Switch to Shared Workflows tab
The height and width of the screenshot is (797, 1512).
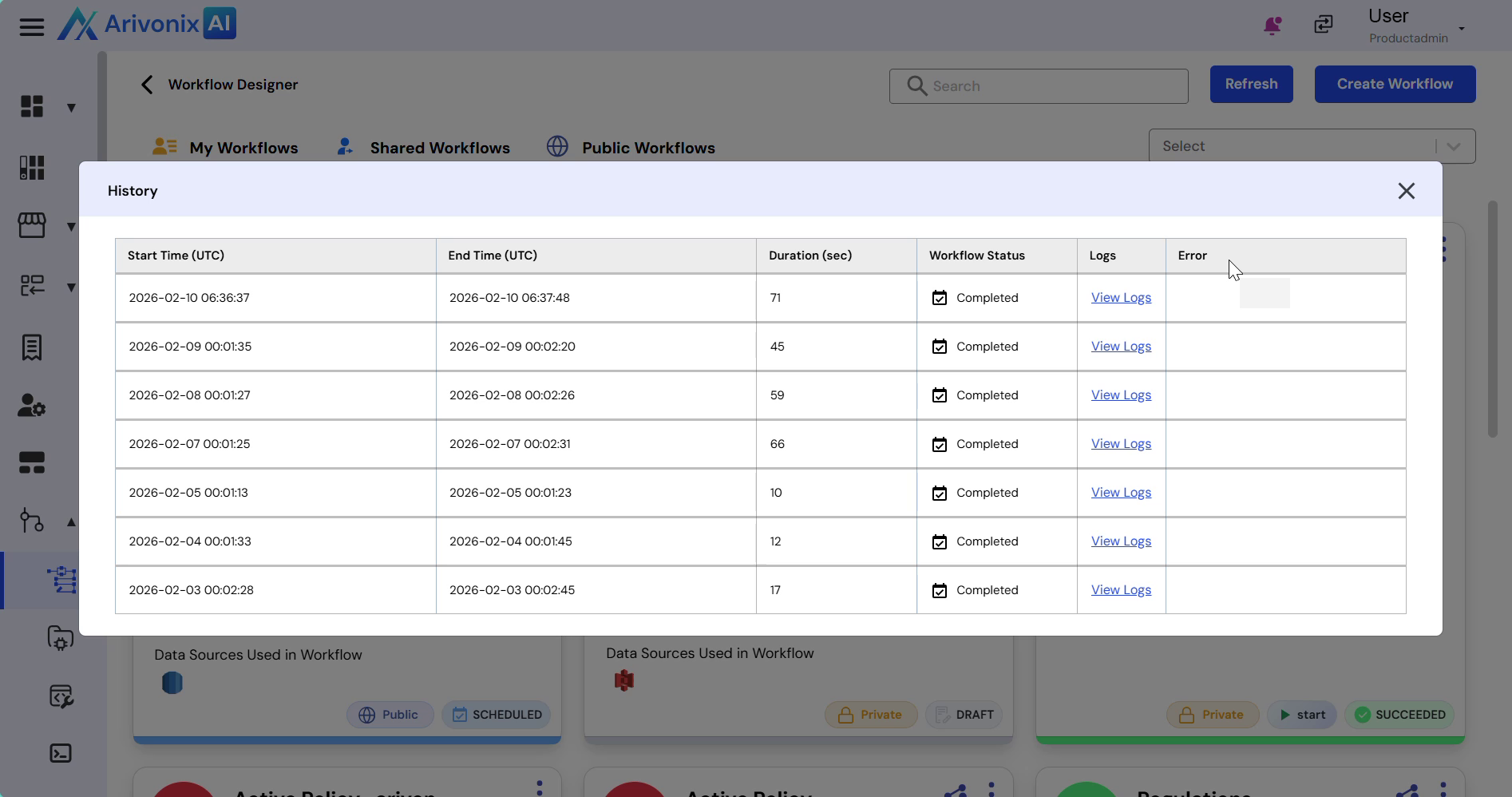[x=439, y=148]
